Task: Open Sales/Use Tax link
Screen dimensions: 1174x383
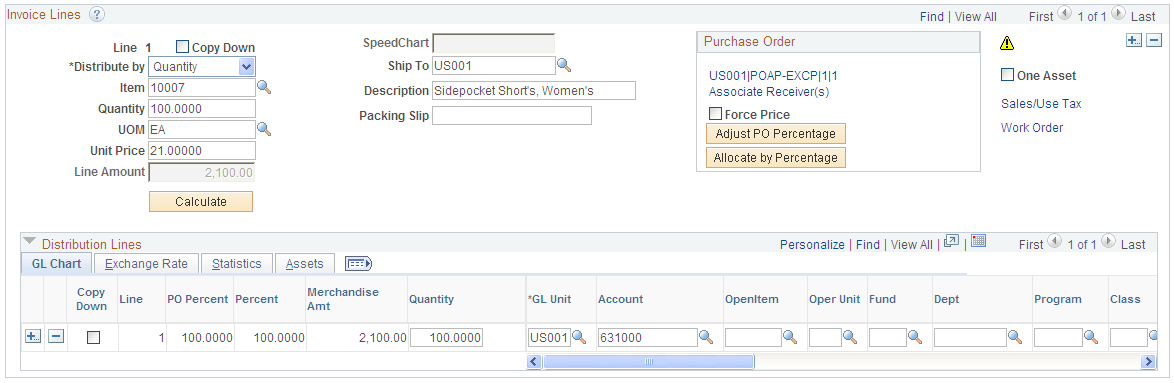Action: pyautogui.click(x=1041, y=104)
